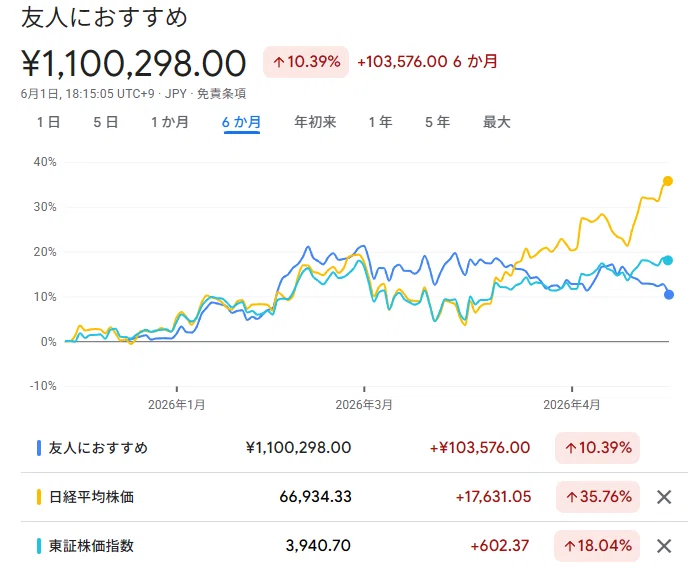Click the teal 東証株価指数 legend swatch
The width and height of the screenshot is (692, 569).
(x=39, y=546)
